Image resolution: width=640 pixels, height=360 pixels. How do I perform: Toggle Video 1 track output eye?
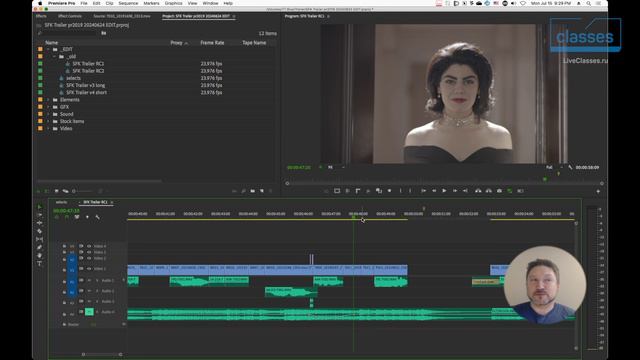(x=89, y=269)
